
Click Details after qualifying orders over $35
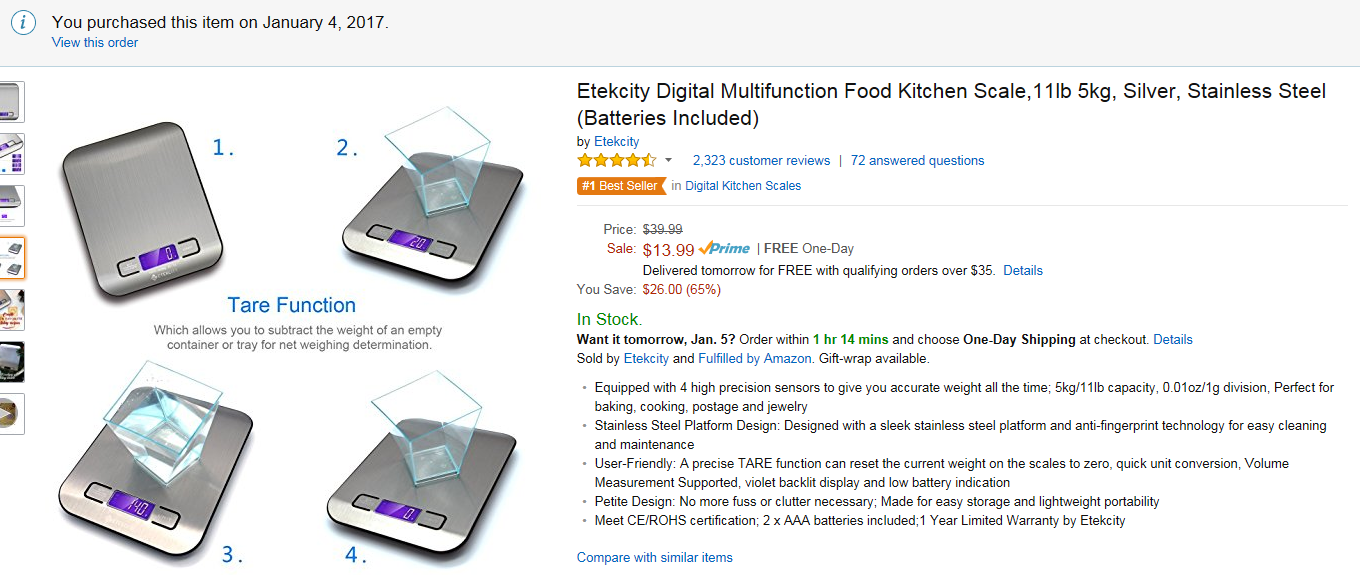tap(1023, 270)
